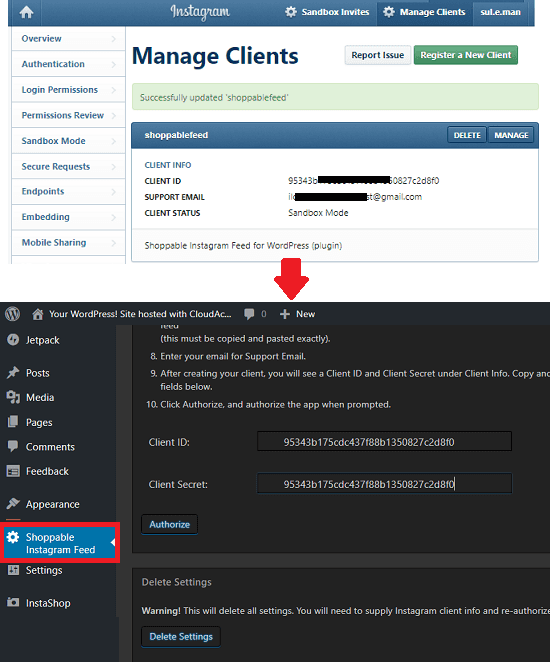Expand the Login Permissions chevron

(113, 90)
